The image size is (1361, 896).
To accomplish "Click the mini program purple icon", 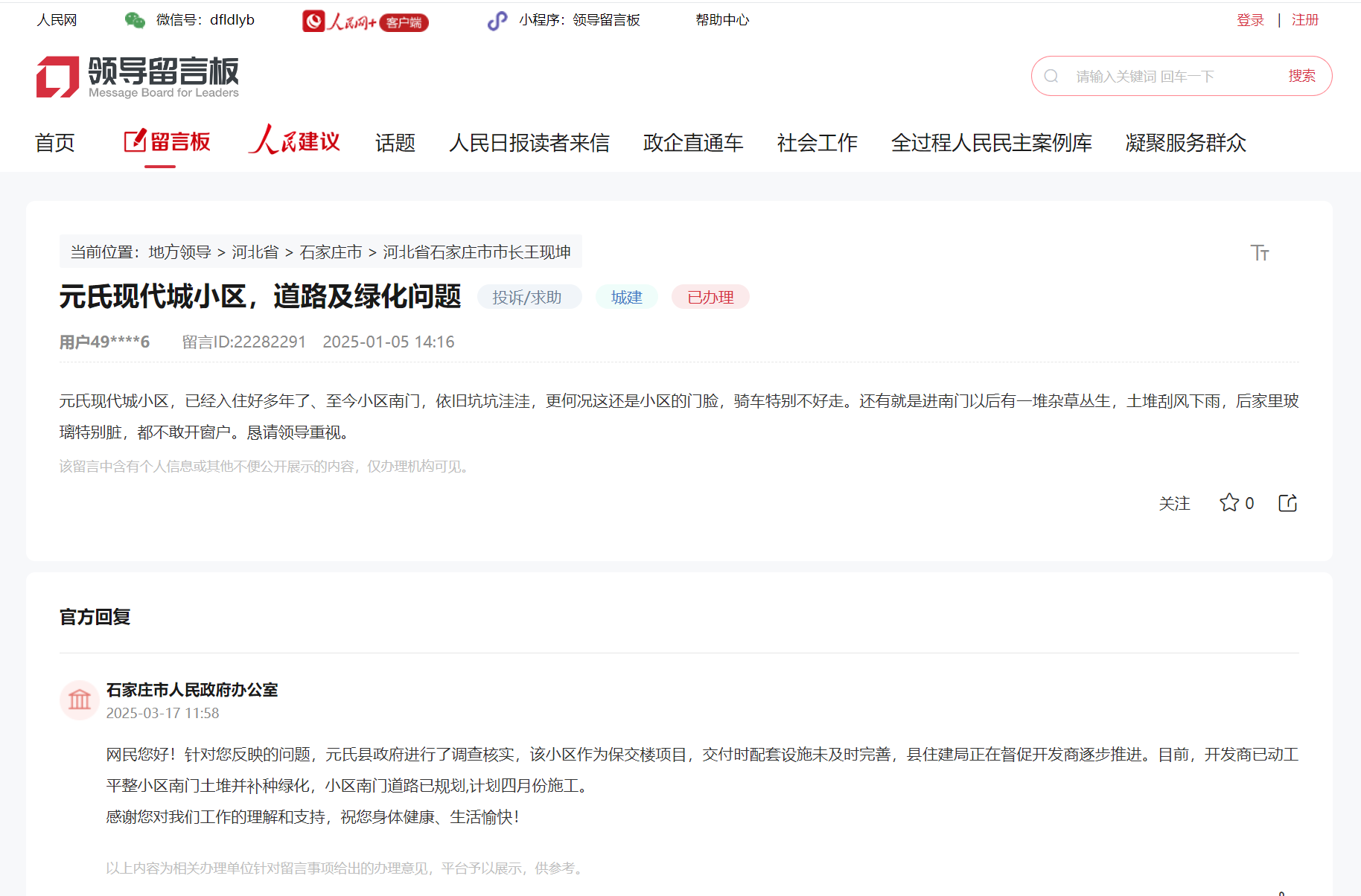I will point(497,21).
